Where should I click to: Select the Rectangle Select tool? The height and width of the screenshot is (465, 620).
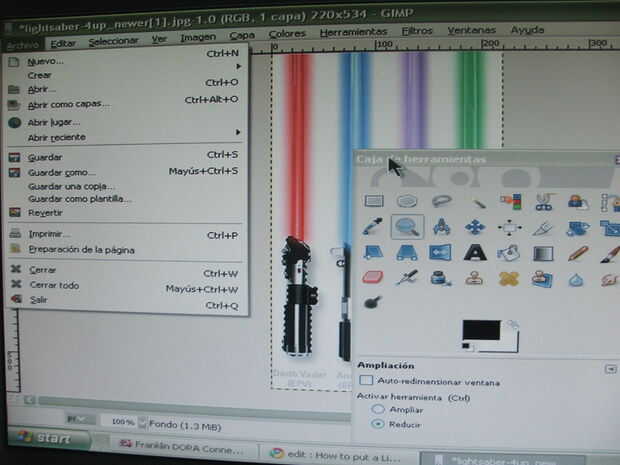(374, 201)
